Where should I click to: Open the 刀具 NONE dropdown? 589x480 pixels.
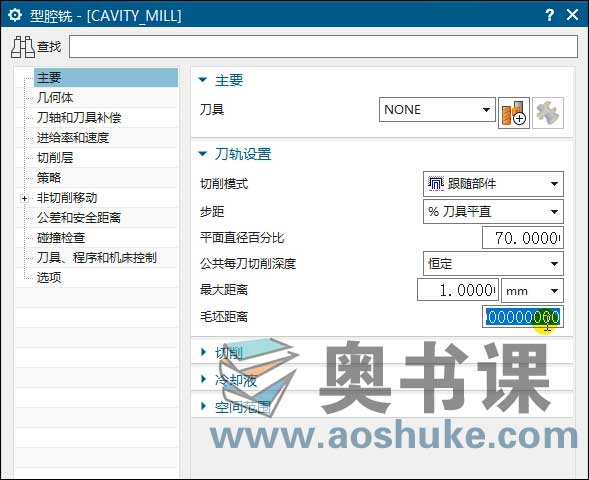pyautogui.click(x=437, y=110)
